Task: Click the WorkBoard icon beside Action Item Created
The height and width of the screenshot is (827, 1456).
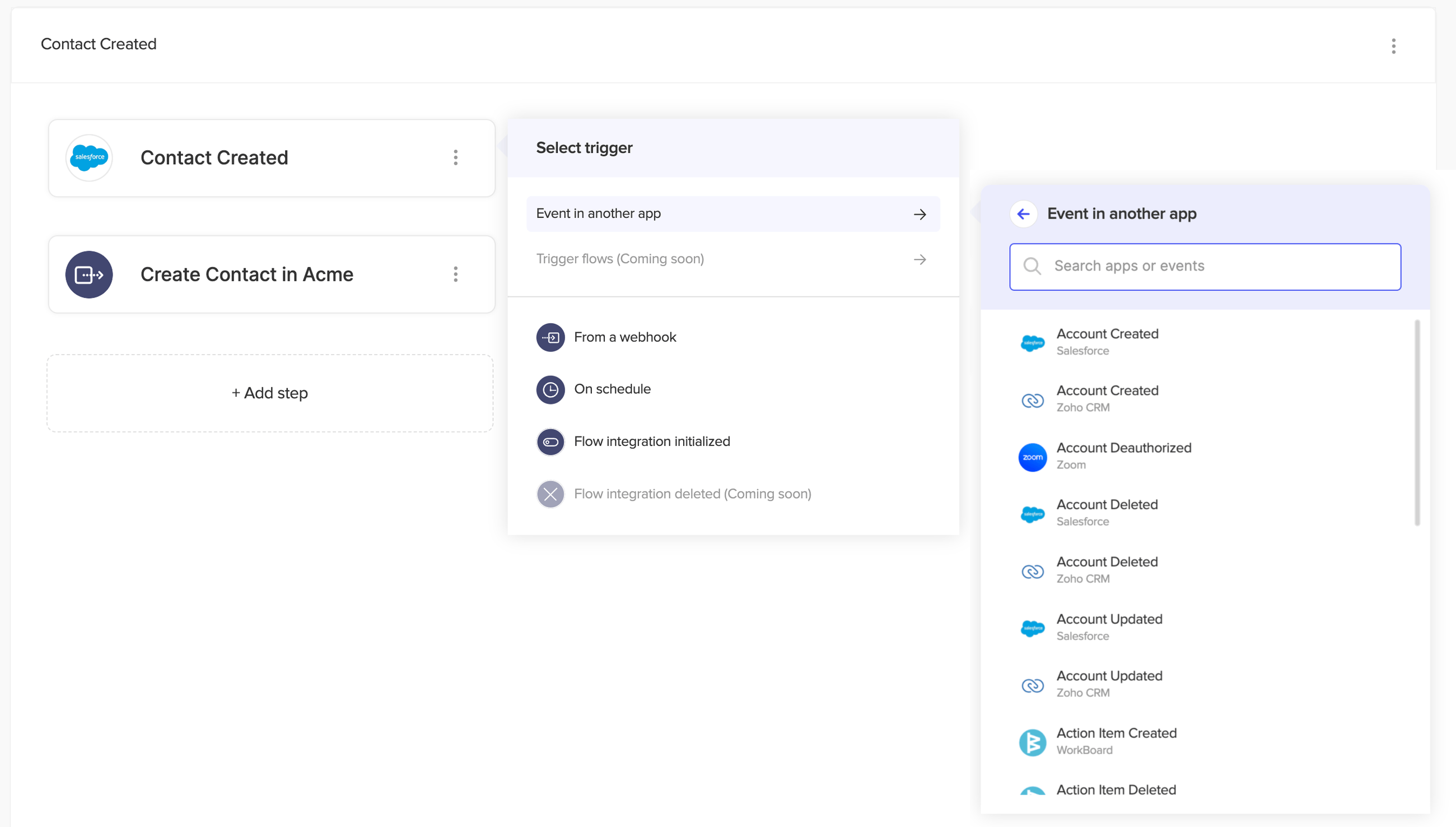Action: coord(1033,742)
